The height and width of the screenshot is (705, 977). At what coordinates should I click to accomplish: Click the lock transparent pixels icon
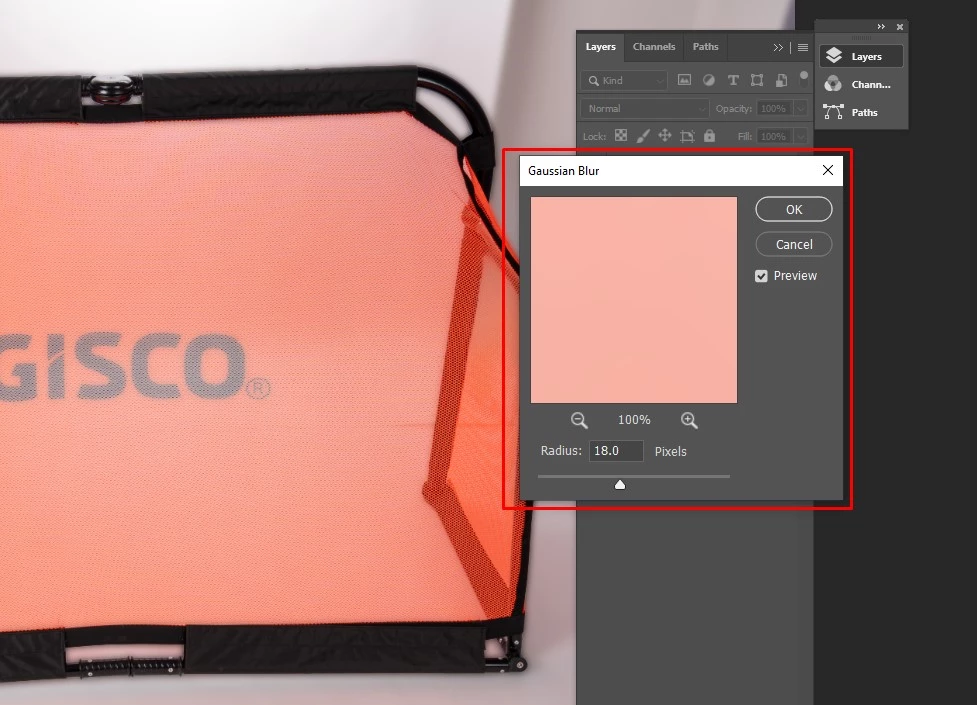click(x=620, y=136)
